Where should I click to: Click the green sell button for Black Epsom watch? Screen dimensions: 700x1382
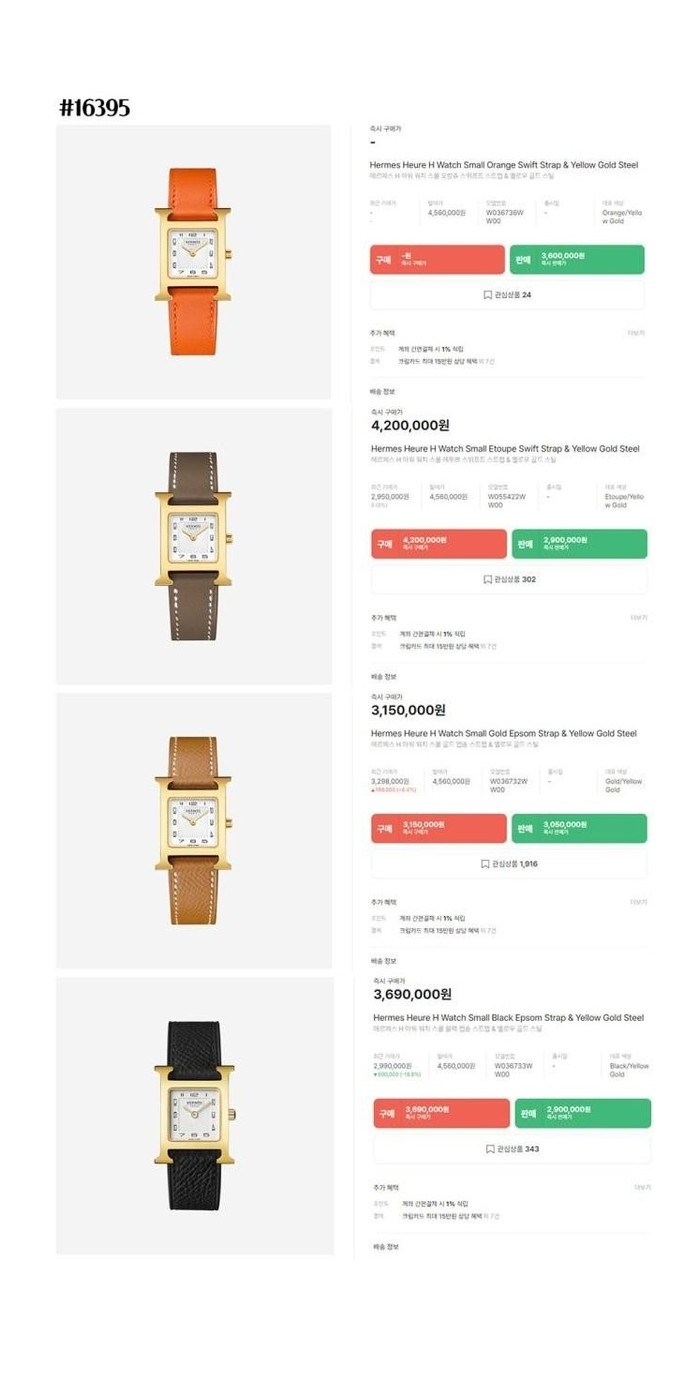pyautogui.click(x=583, y=1114)
